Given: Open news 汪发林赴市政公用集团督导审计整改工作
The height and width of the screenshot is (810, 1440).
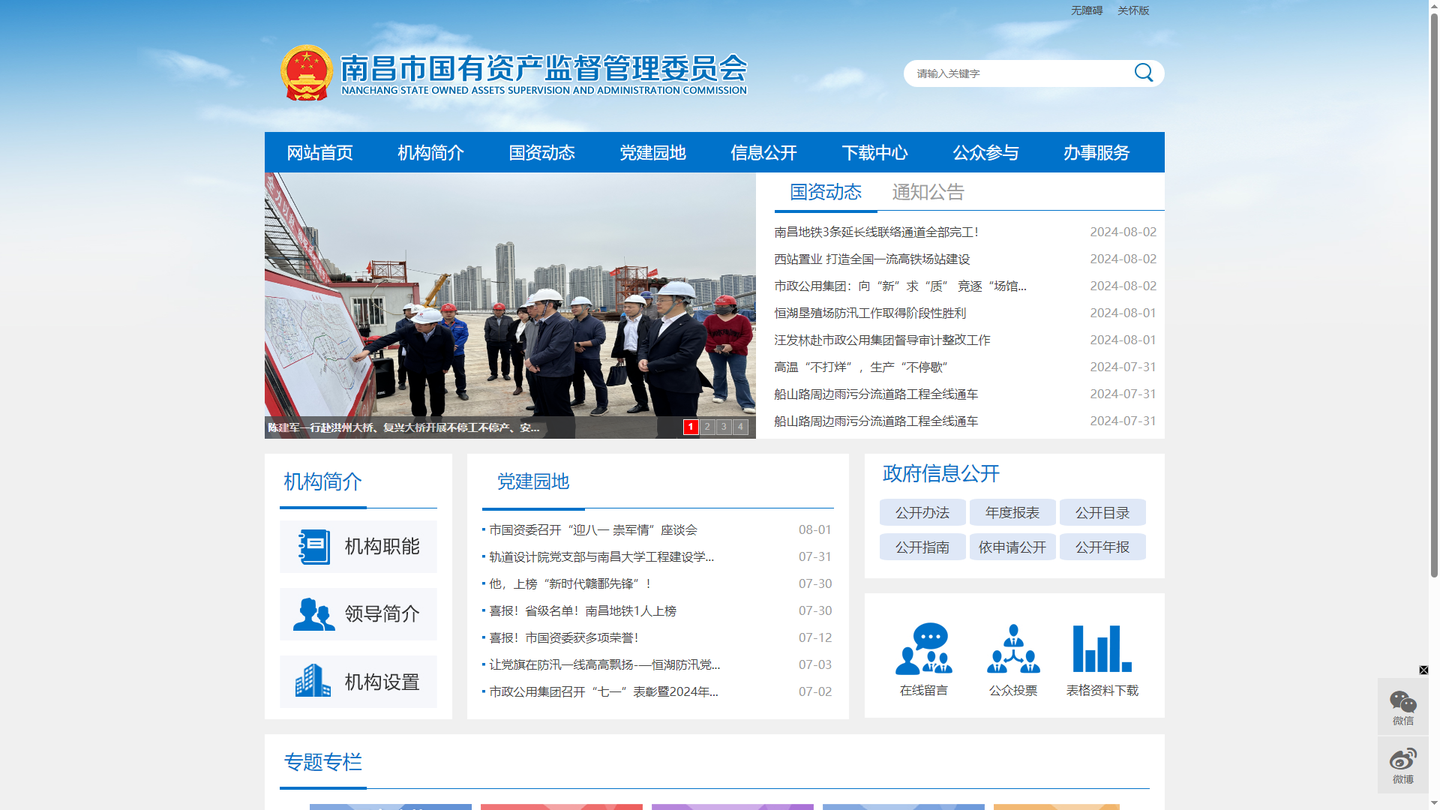Looking at the screenshot, I should 882,340.
